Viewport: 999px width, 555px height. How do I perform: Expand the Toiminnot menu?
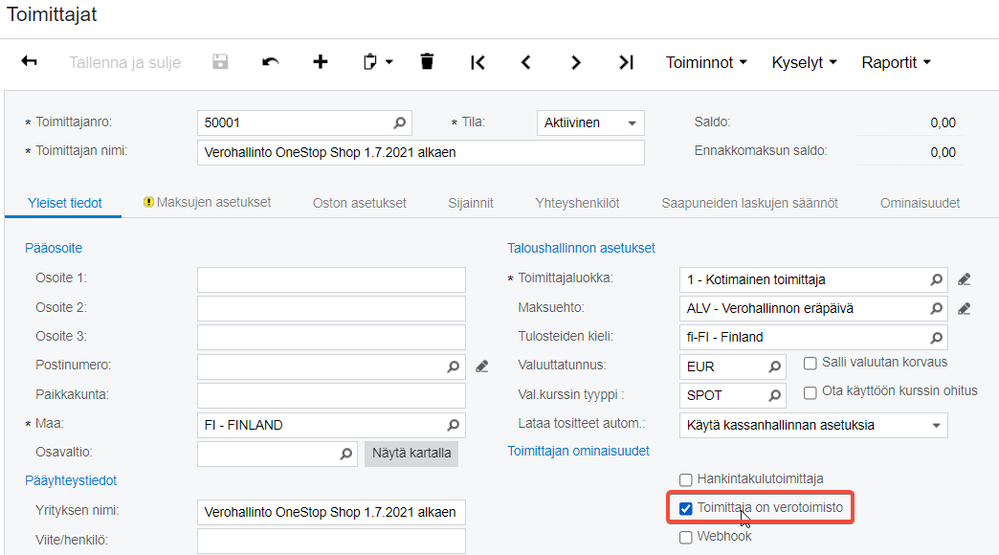pos(706,62)
